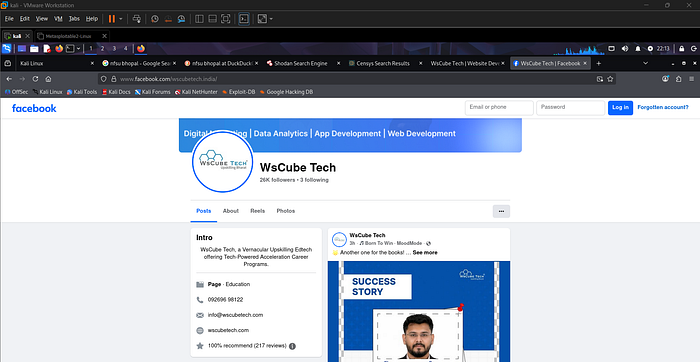Switch to the WsCube Tech Website tab
Viewport: 700px width, 362px height.
point(467,63)
